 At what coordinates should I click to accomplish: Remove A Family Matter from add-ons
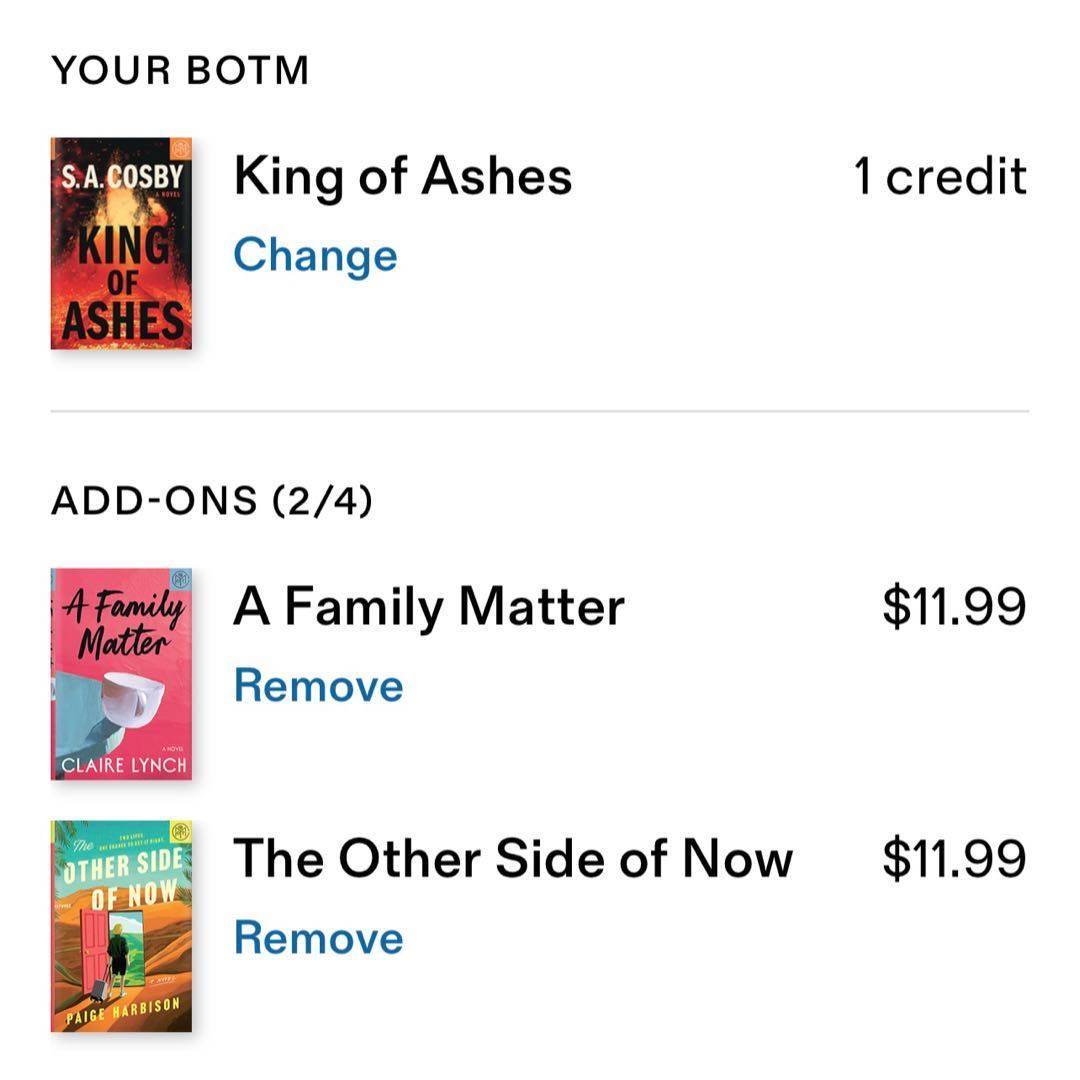(x=318, y=686)
